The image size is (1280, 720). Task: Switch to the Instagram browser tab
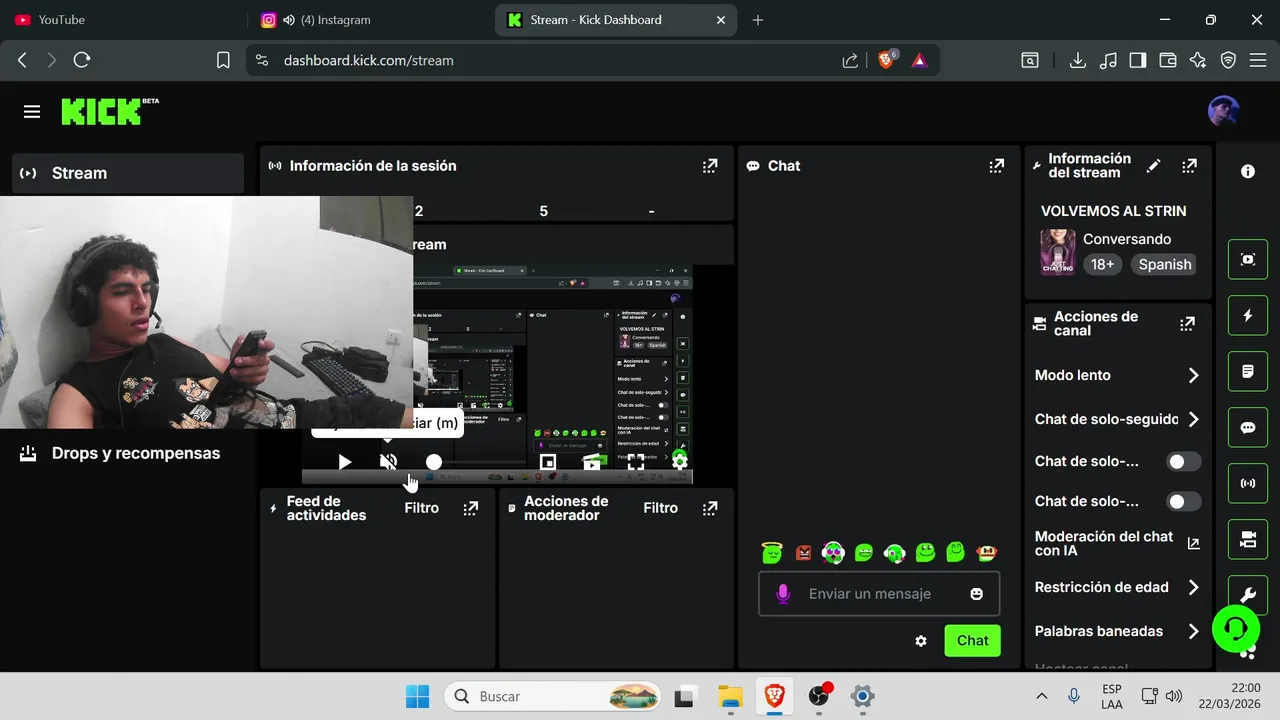coord(368,20)
